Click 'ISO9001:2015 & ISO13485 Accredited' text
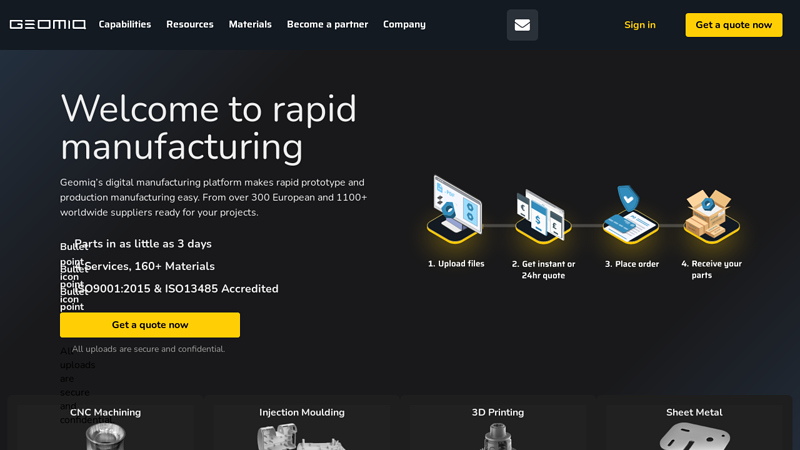800x450 pixels. [177, 289]
